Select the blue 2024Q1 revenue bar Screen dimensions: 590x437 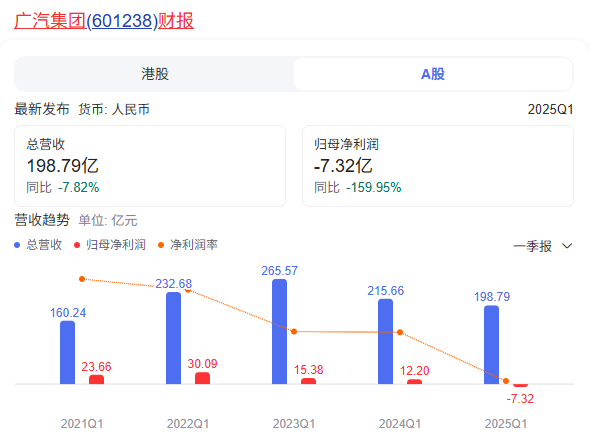(x=386, y=341)
